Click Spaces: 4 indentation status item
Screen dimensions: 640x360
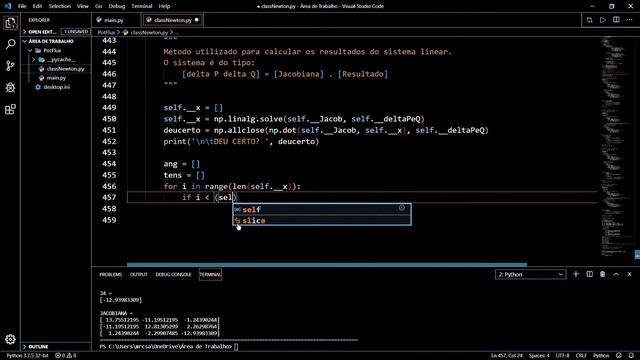pyautogui.click(x=539, y=356)
